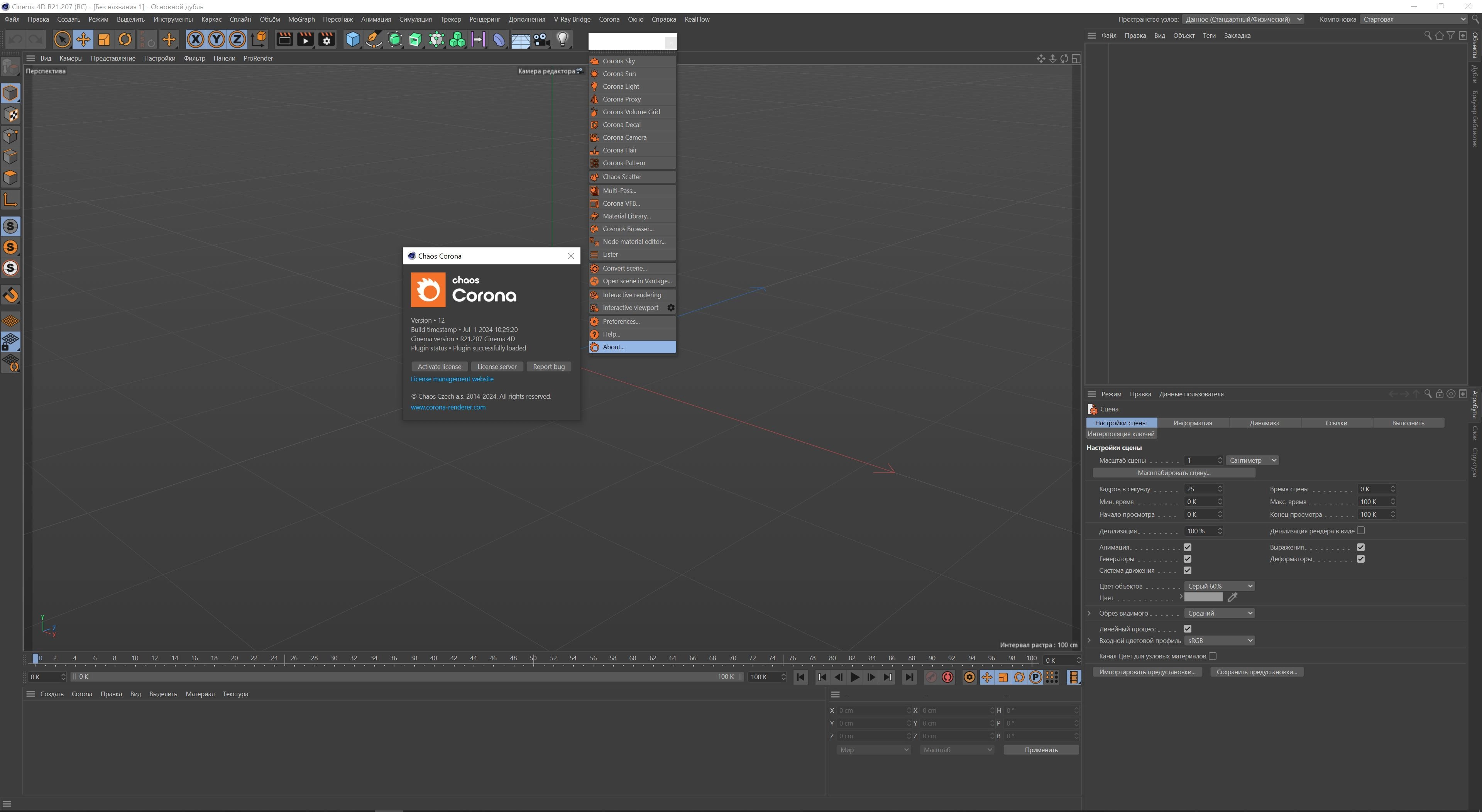The width and height of the screenshot is (1482, 812).
Task: Click the timeline preview range bar
Action: click(406, 677)
